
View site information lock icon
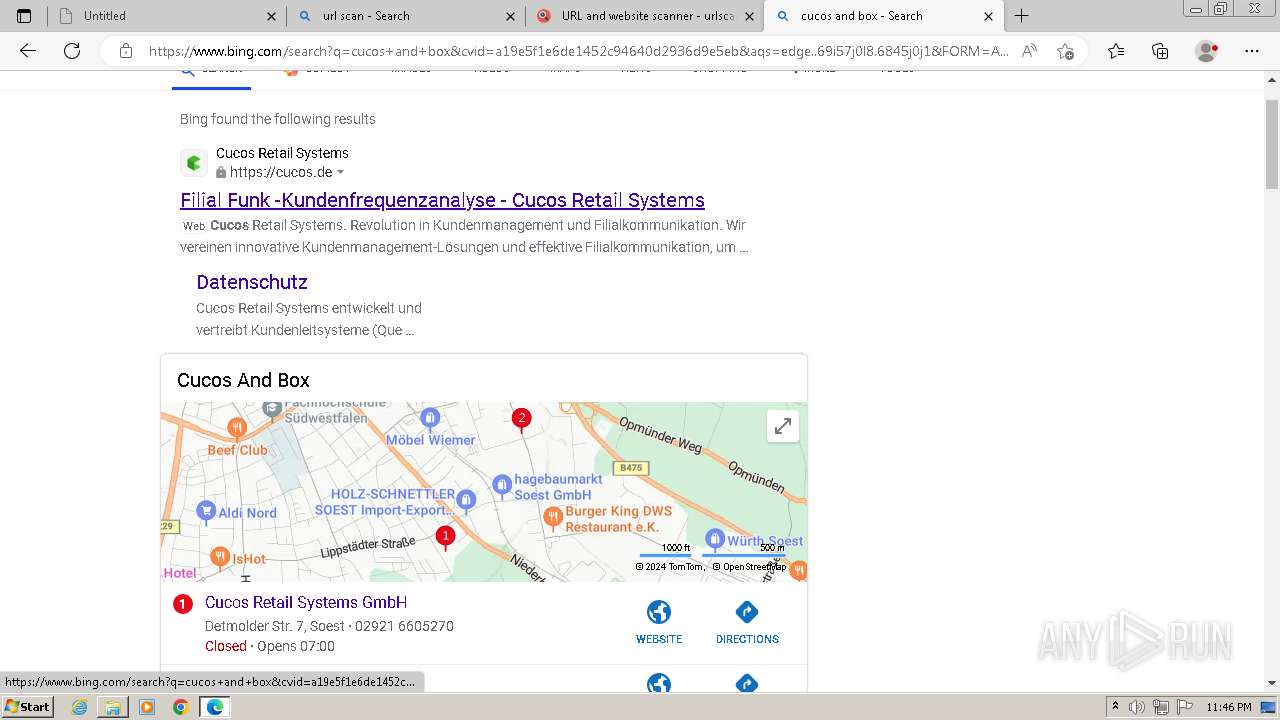click(125, 51)
